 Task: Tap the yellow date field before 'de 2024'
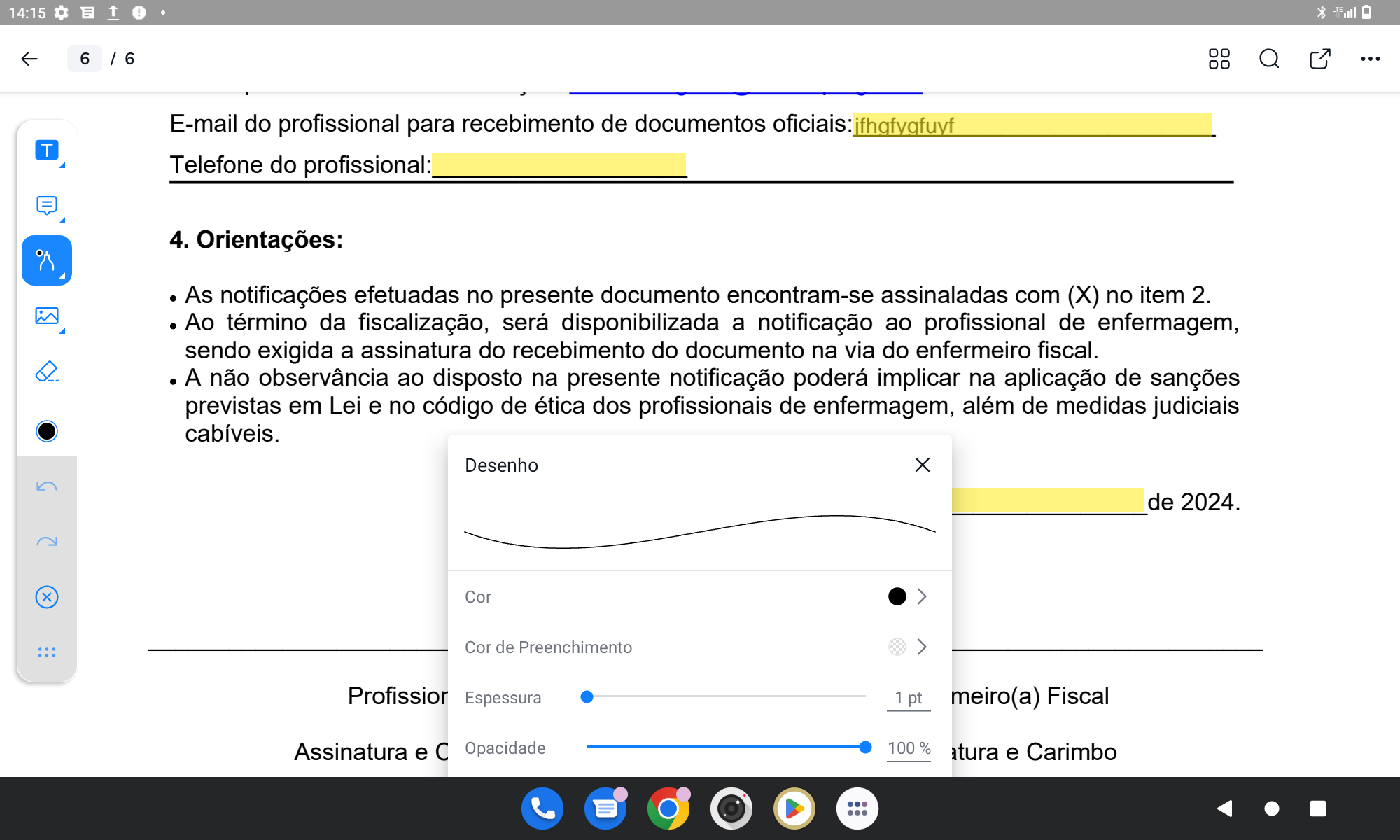(x=1048, y=500)
